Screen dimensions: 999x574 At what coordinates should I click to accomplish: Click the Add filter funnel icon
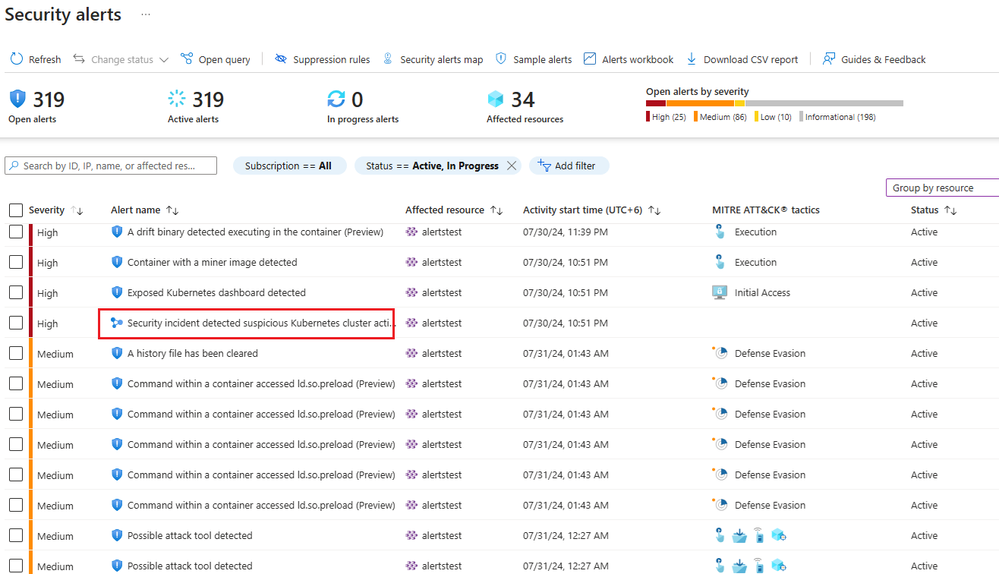(x=543, y=165)
